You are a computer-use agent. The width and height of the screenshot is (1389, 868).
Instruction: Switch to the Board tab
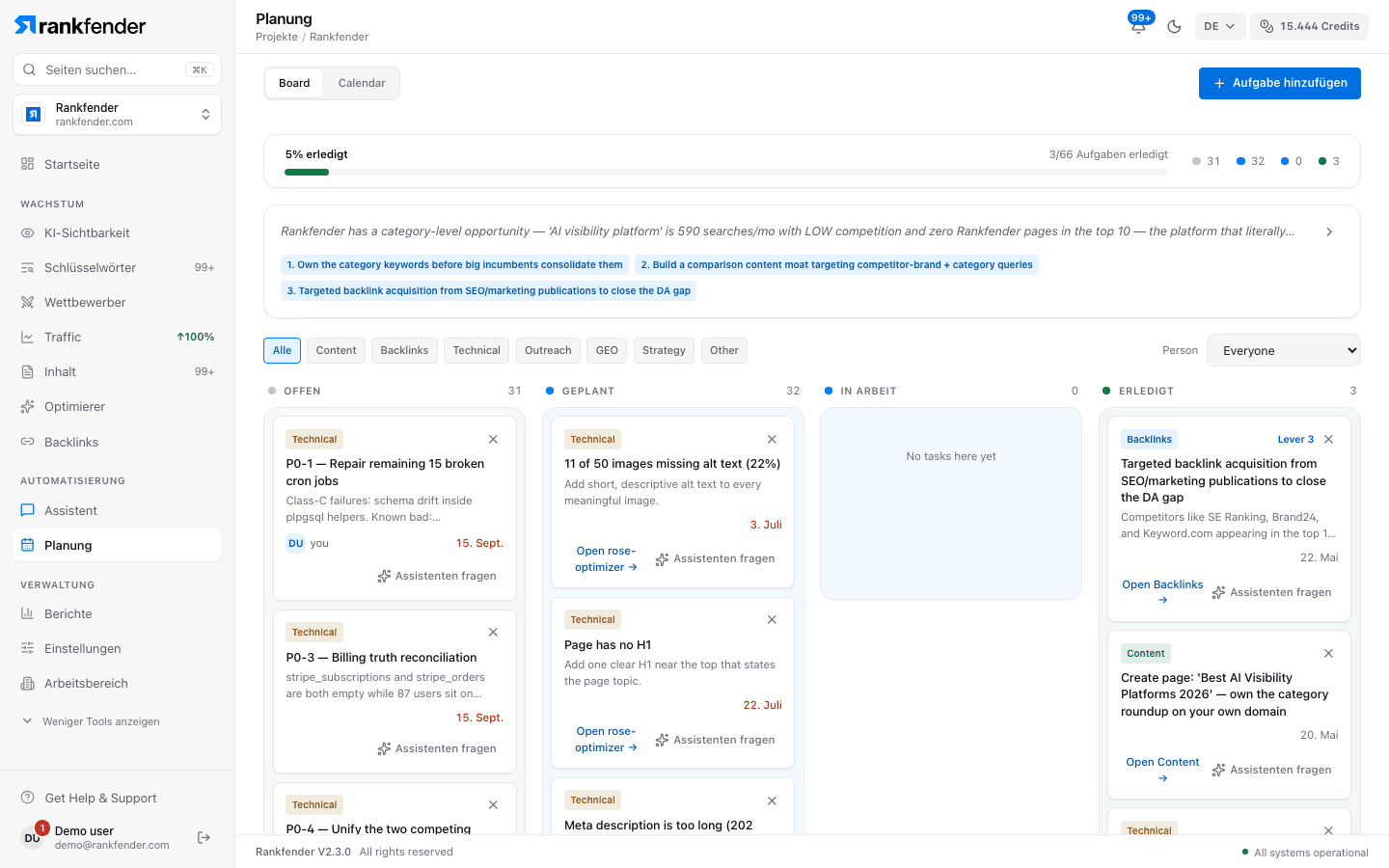tap(294, 83)
